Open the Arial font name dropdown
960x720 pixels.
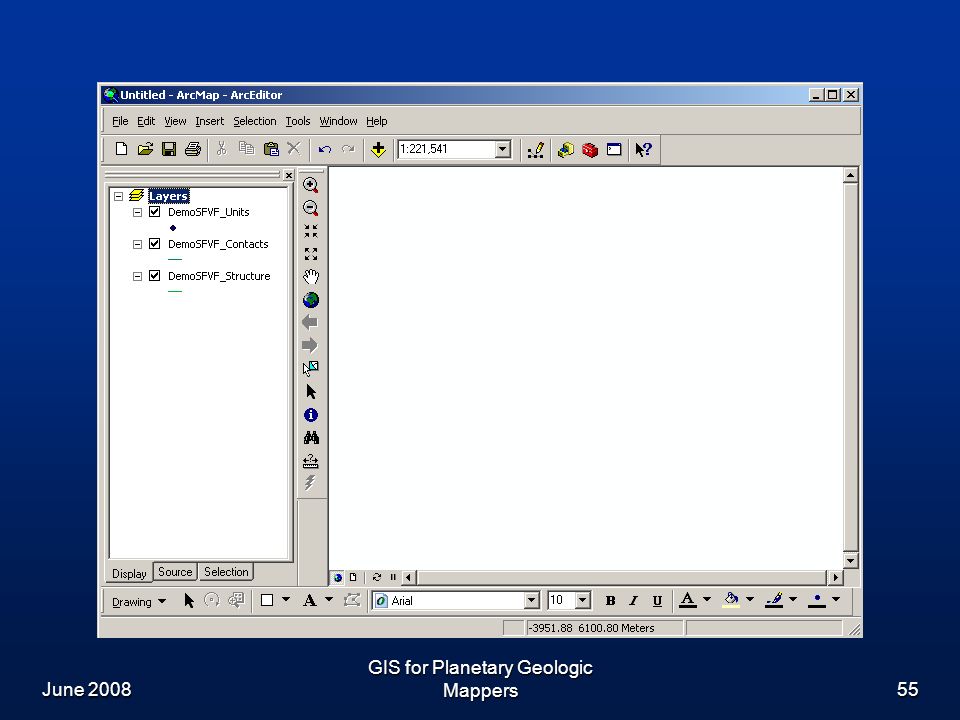coord(531,600)
